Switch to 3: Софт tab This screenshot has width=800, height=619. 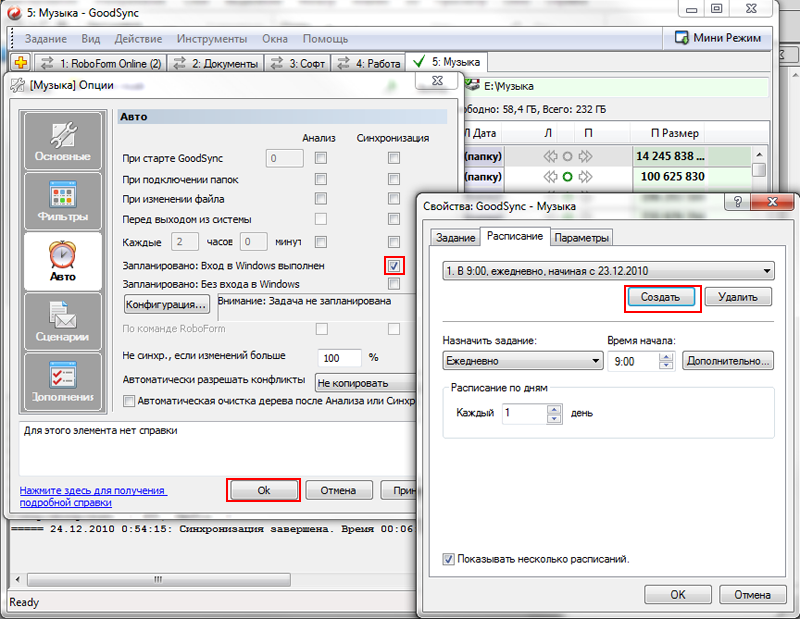click(x=297, y=63)
